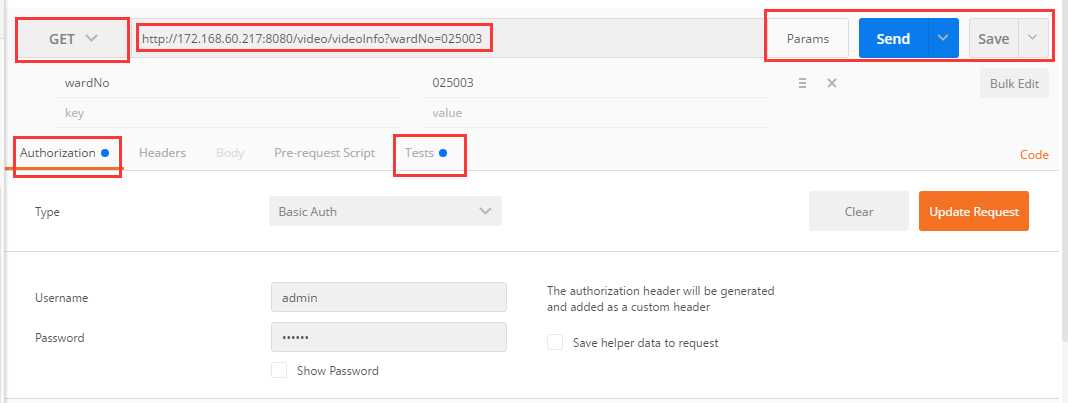The height and width of the screenshot is (403, 1068).
Task: Open the Code link
Action: pyautogui.click(x=1034, y=155)
